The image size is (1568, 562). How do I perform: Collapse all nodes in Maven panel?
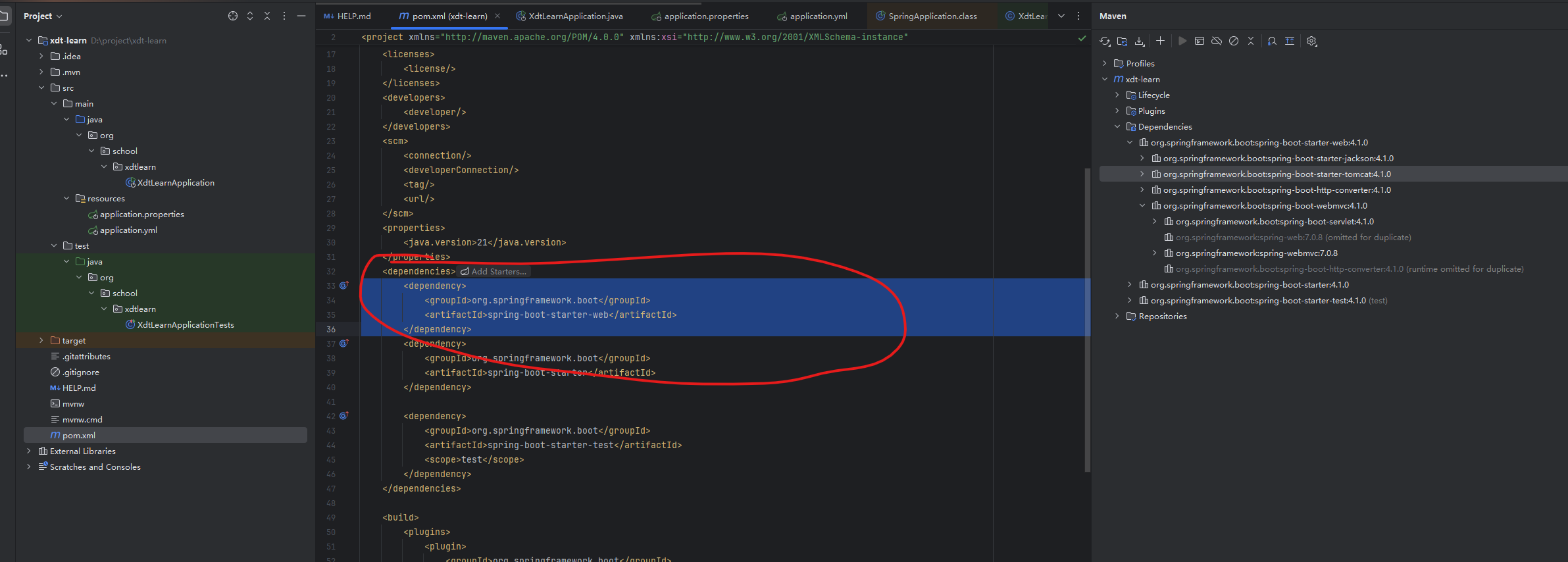[x=1251, y=41]
